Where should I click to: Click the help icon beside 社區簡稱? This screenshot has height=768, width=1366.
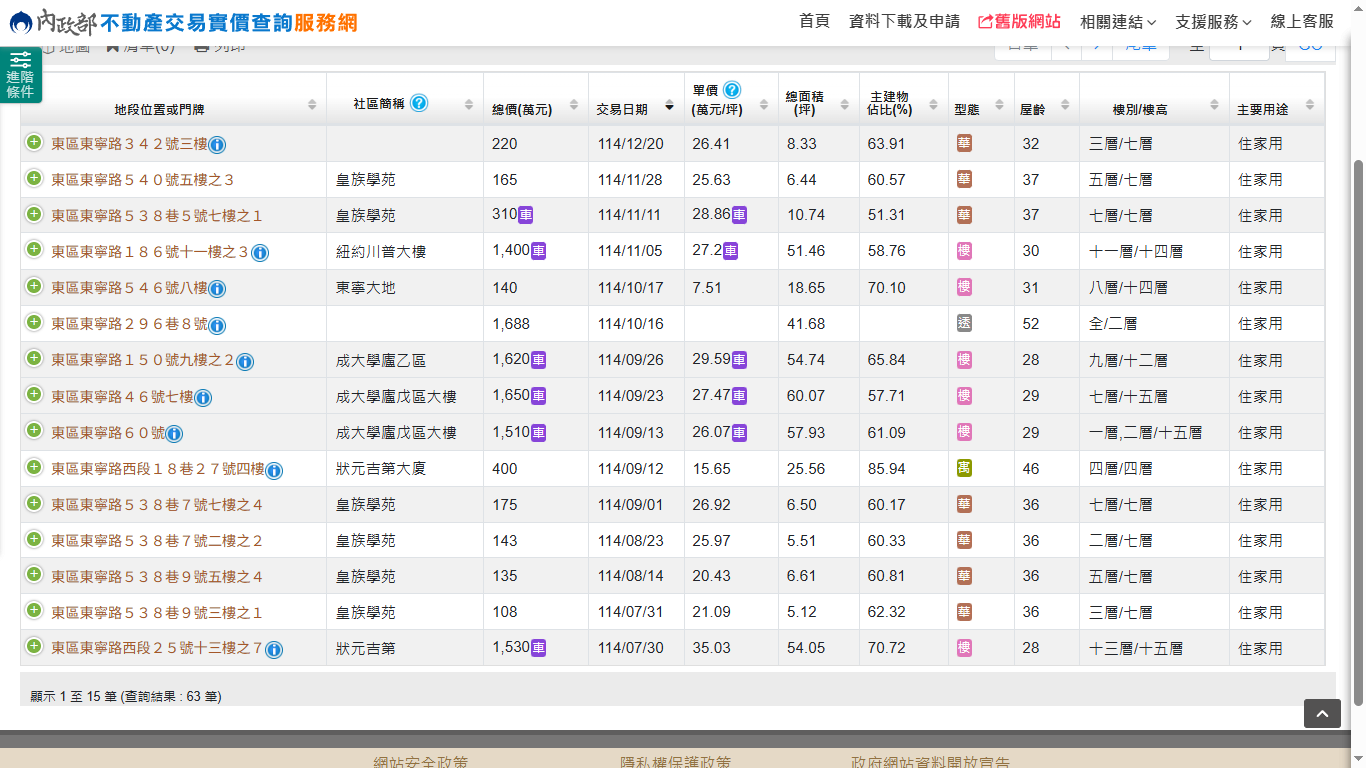click(x=419, y=103)
